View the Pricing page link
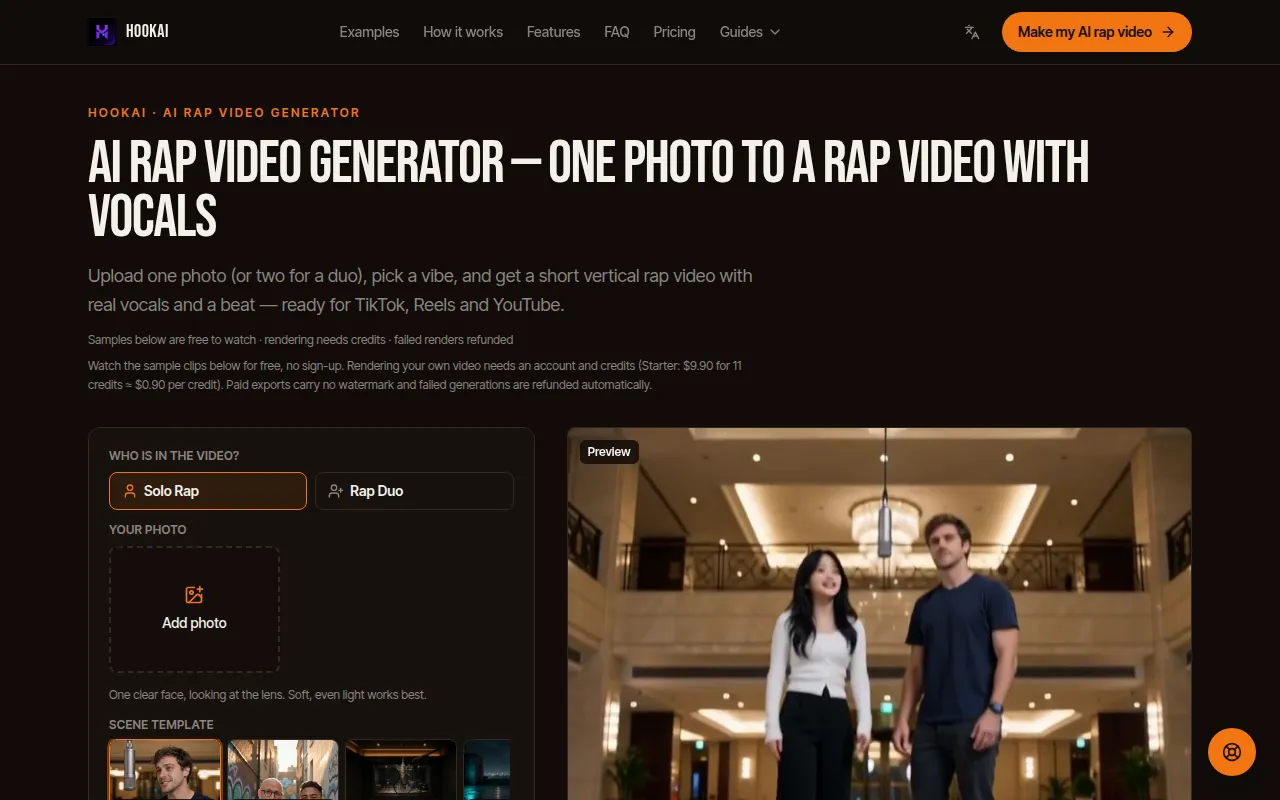Image resolution: width=1280 pixels, height=800 pixels. tap(674, 32)
